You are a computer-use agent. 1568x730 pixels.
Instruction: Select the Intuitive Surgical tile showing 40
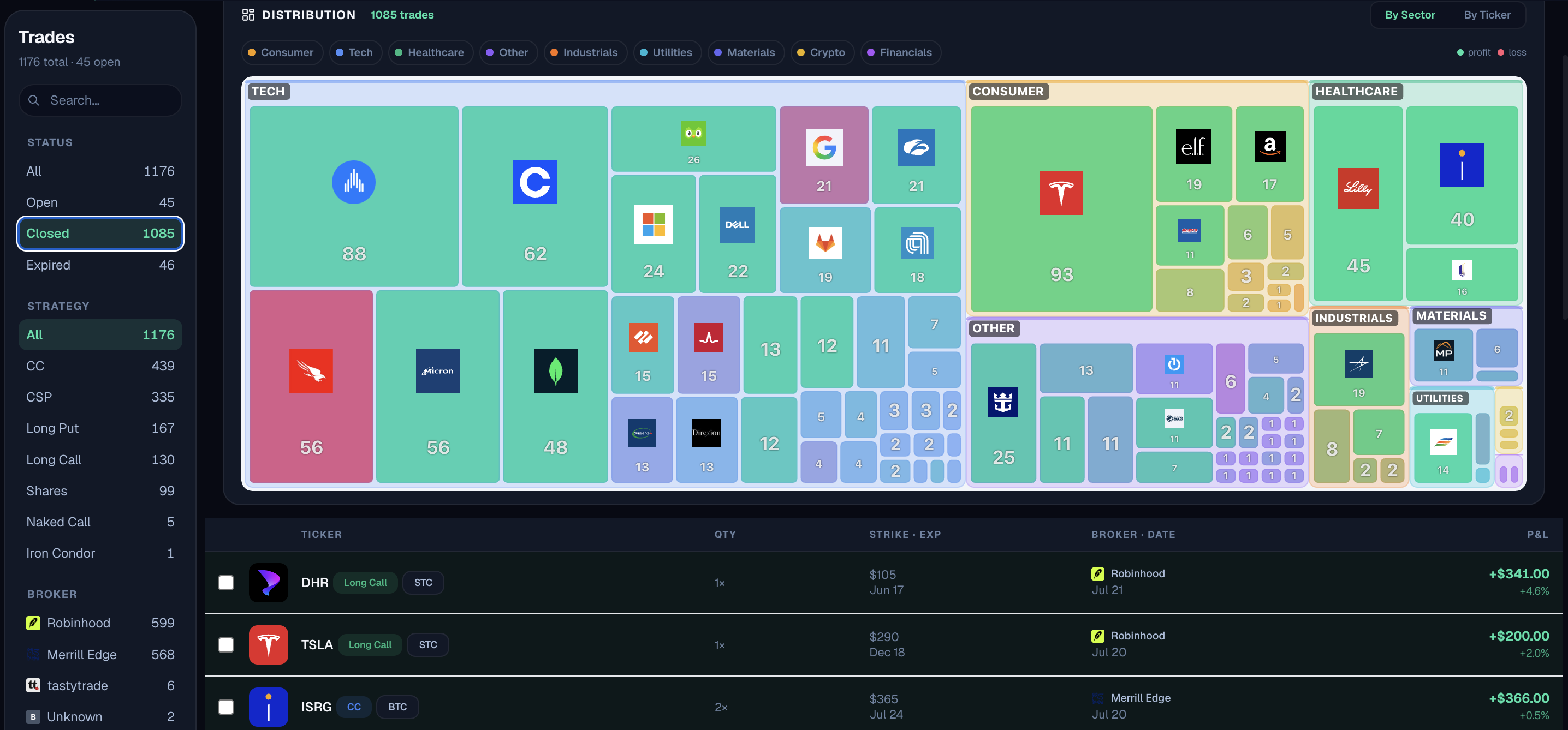[1462, 175]
